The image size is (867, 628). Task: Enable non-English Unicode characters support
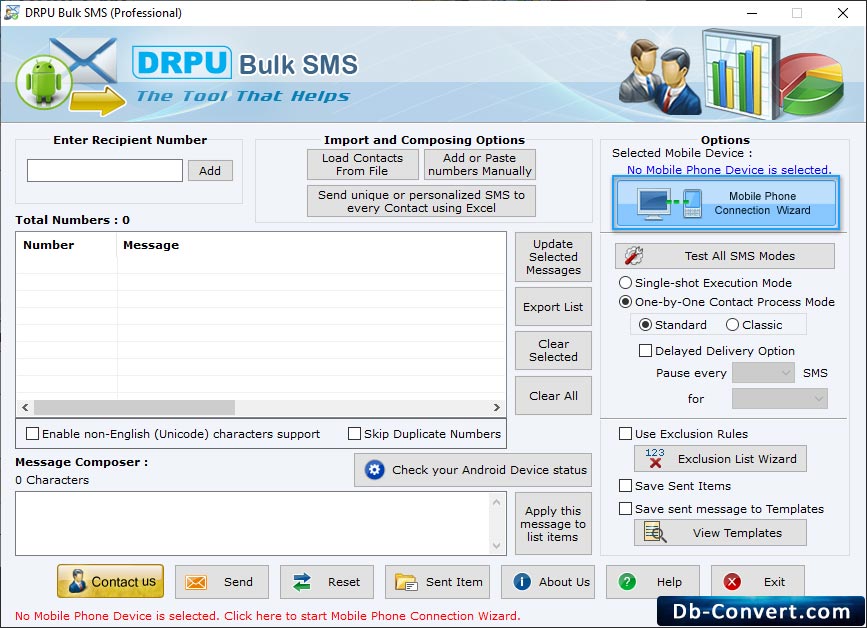(x=33, y=434)
